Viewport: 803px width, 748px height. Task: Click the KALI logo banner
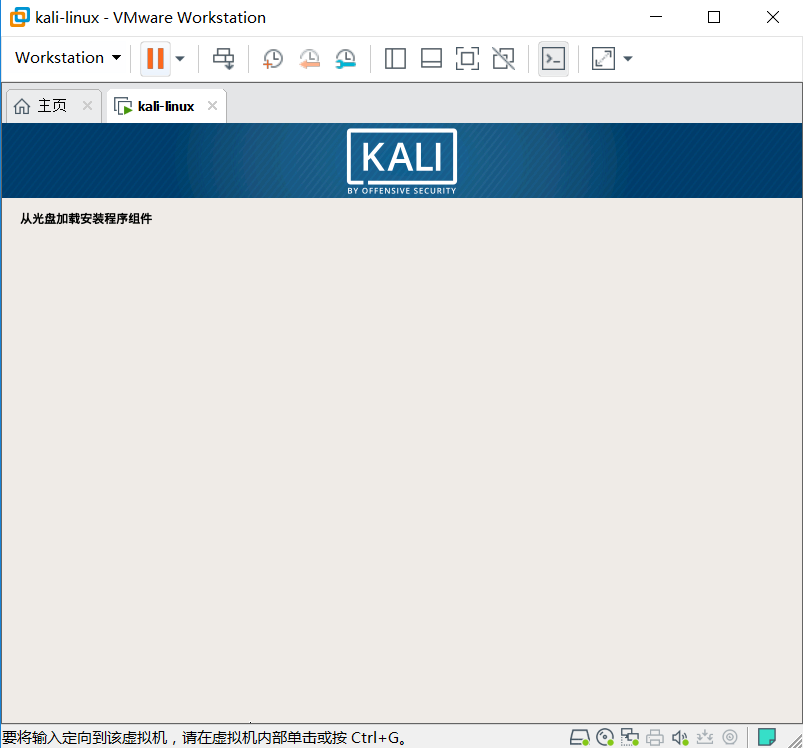point(402,161)
